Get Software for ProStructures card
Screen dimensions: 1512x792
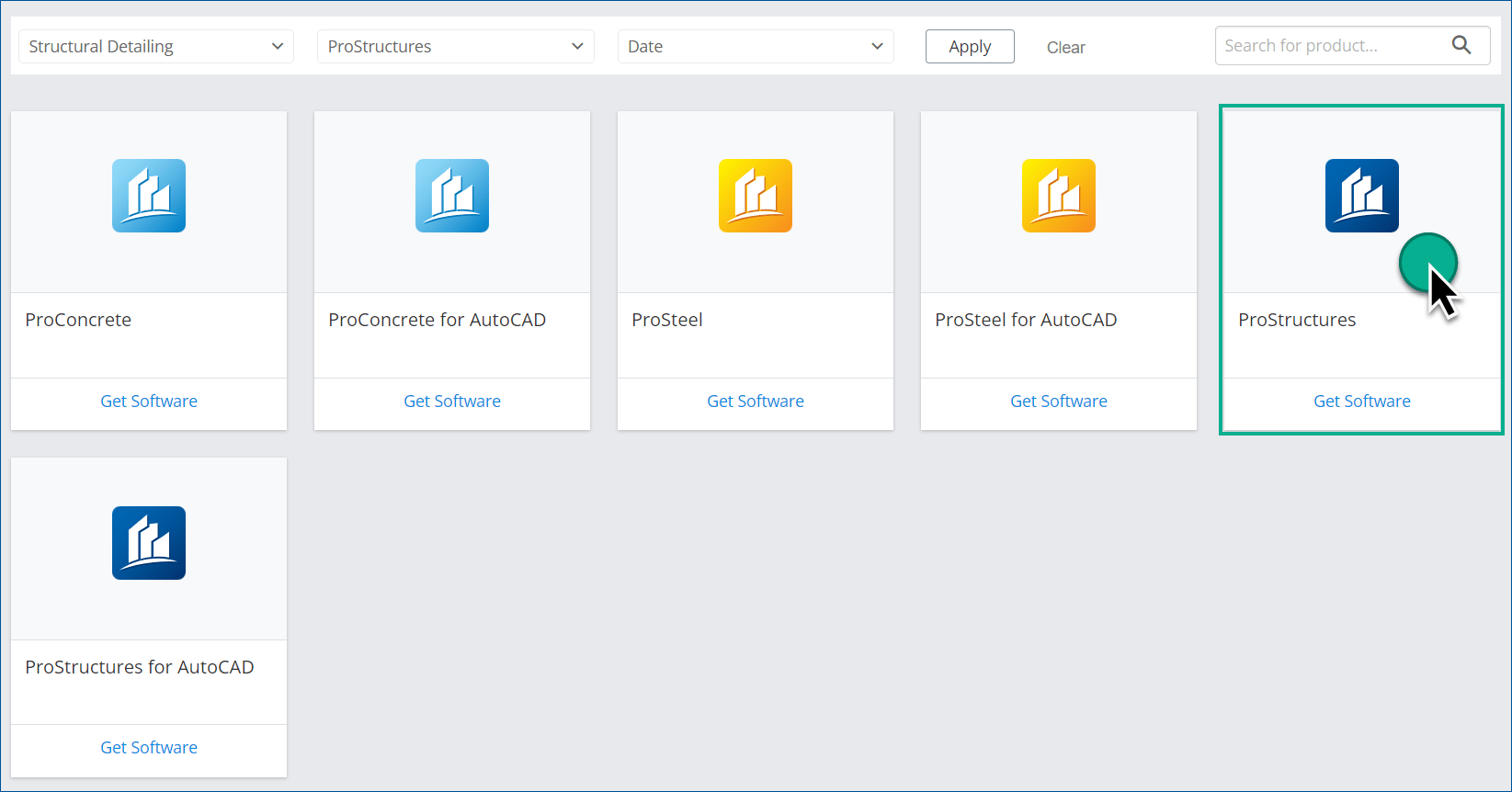1362,401
